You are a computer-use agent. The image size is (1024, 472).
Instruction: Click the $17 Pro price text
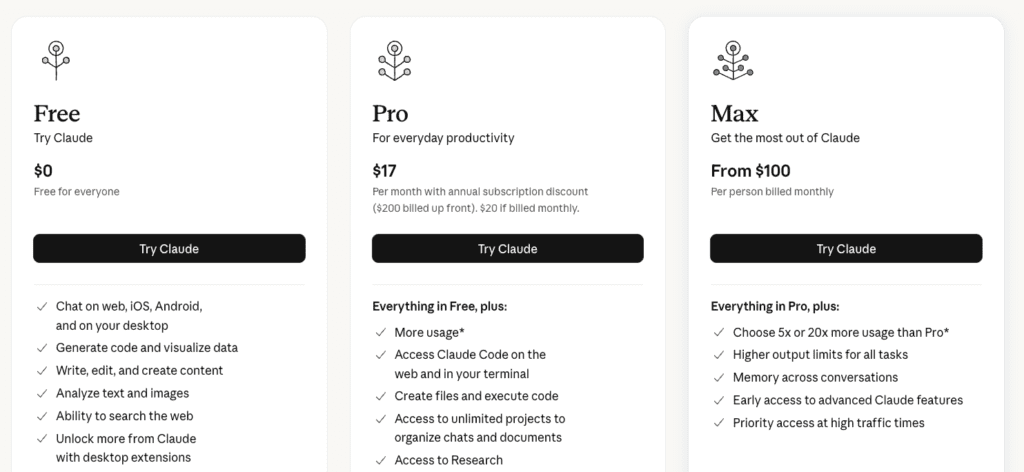tap(385, 171)
